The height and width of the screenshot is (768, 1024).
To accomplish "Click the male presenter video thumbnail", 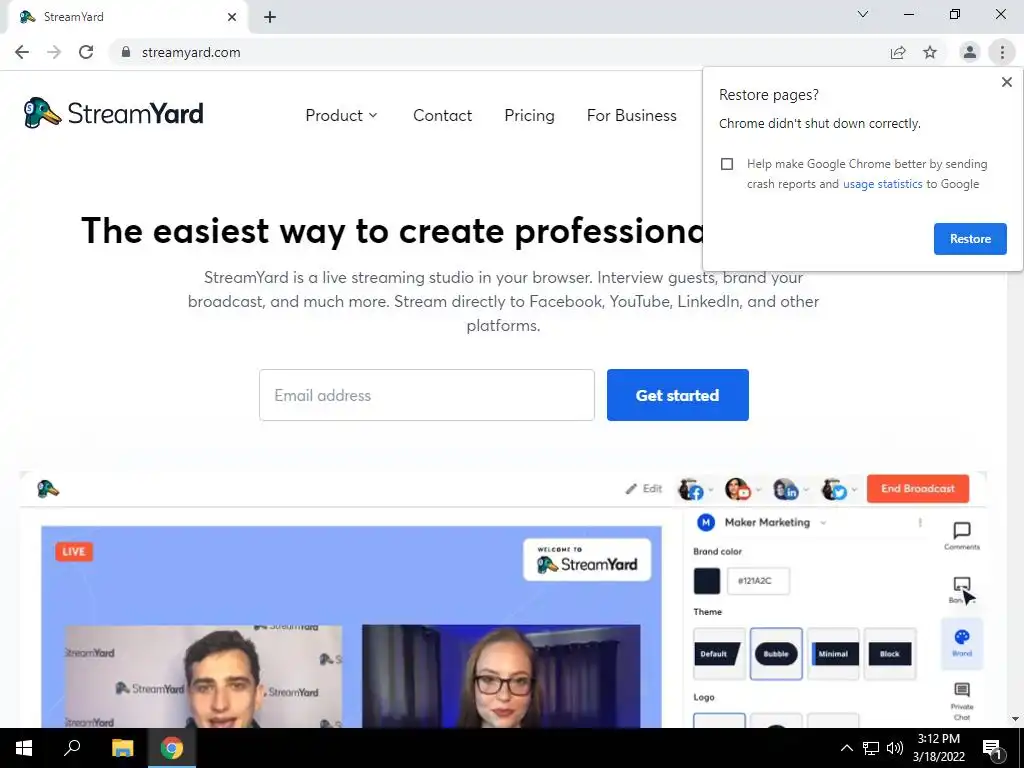I will click(x=203, y=676).
